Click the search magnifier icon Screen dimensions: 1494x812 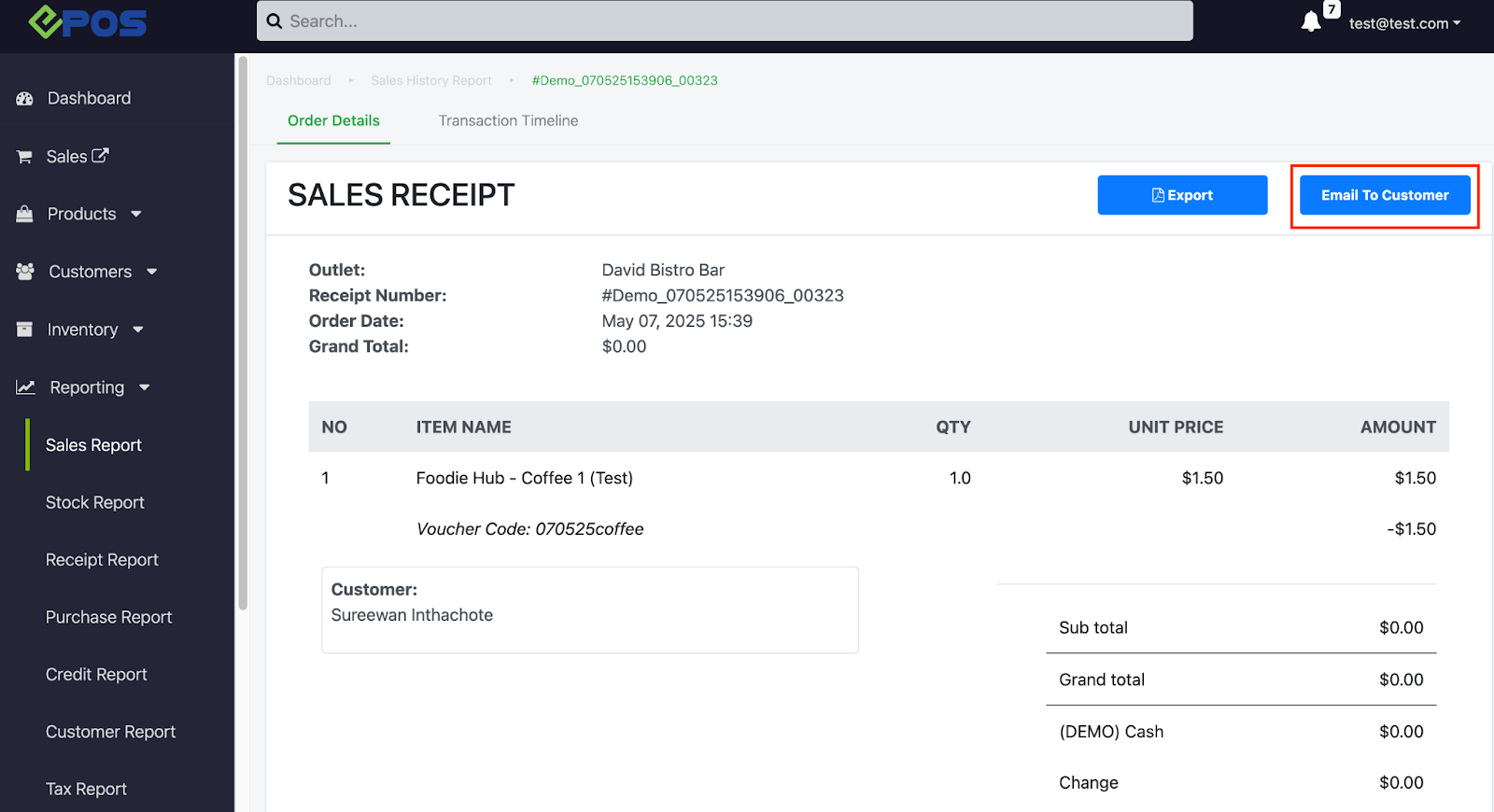275,21
